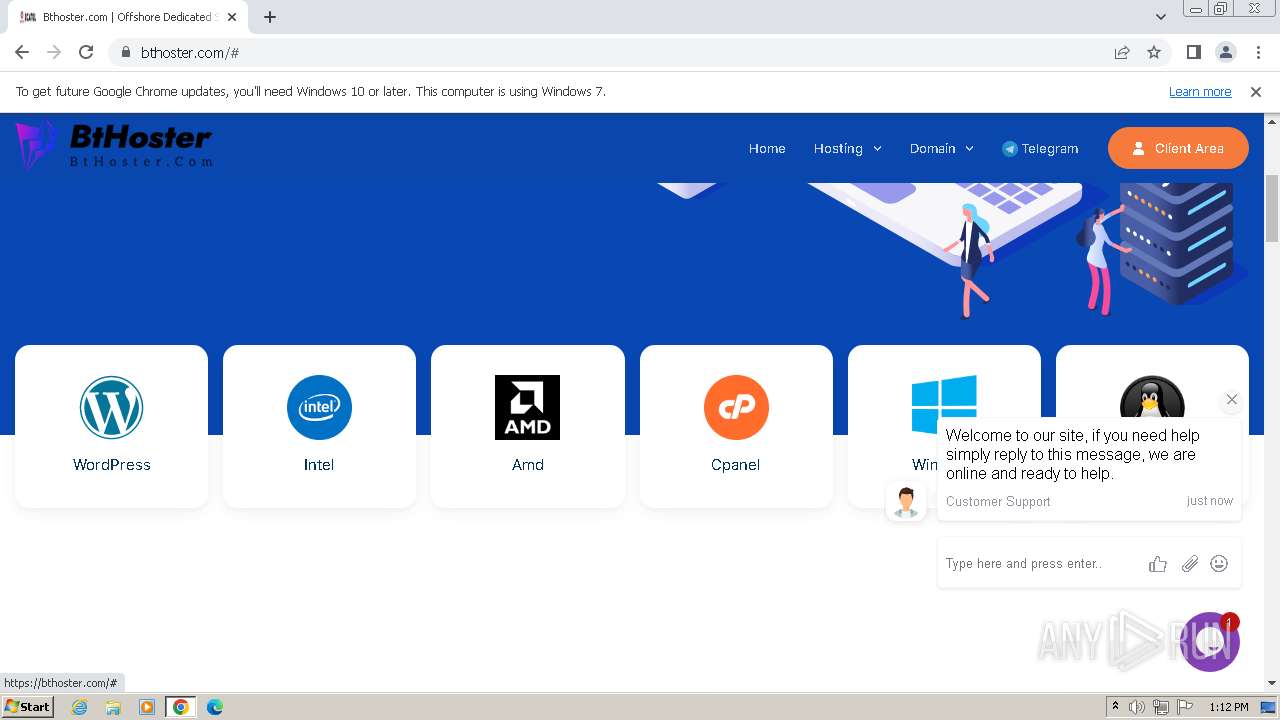Expand the Hosting menu
Image resolution: width=1280 pixels, height=720 pixels.
[x=847, y=148]
